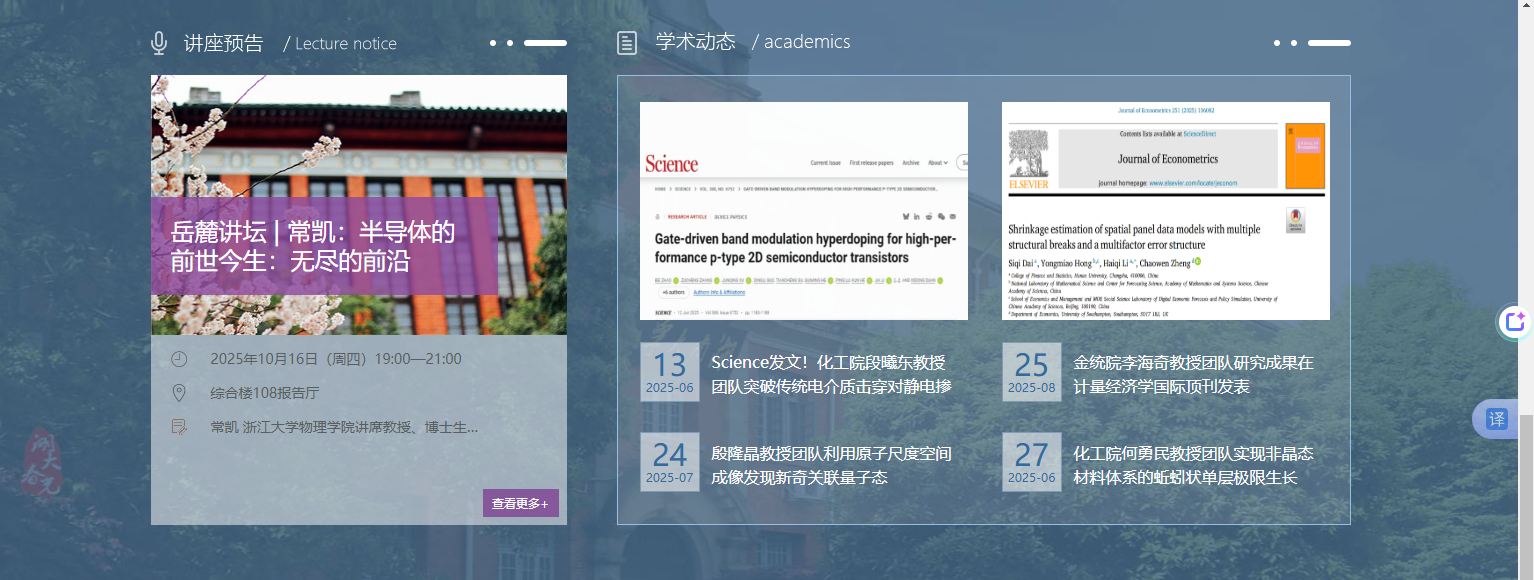
Task: Click the clock icon next to lecture time
Action: click(179, 359)
